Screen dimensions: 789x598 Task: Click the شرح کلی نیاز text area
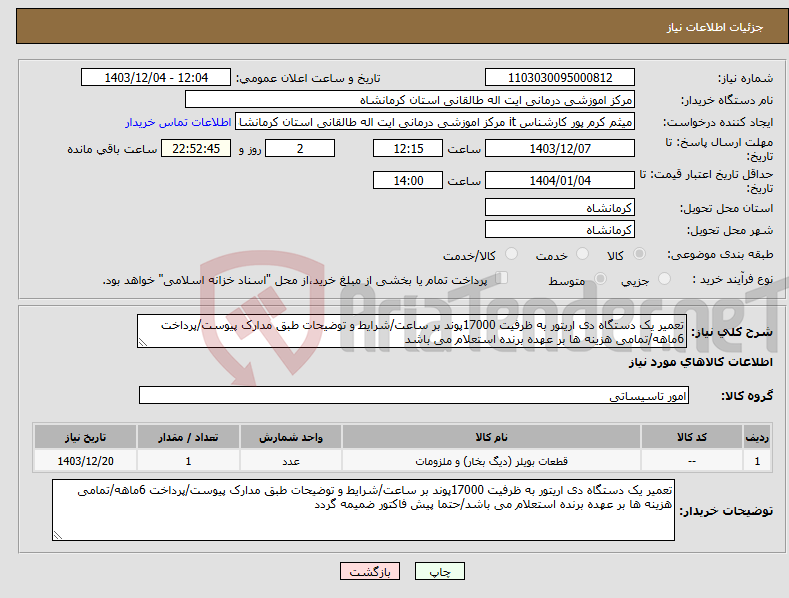click(412, 331)
